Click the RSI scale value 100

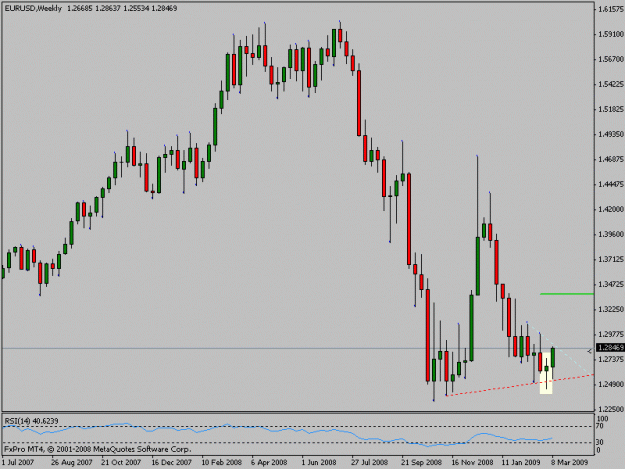point(603,419)
